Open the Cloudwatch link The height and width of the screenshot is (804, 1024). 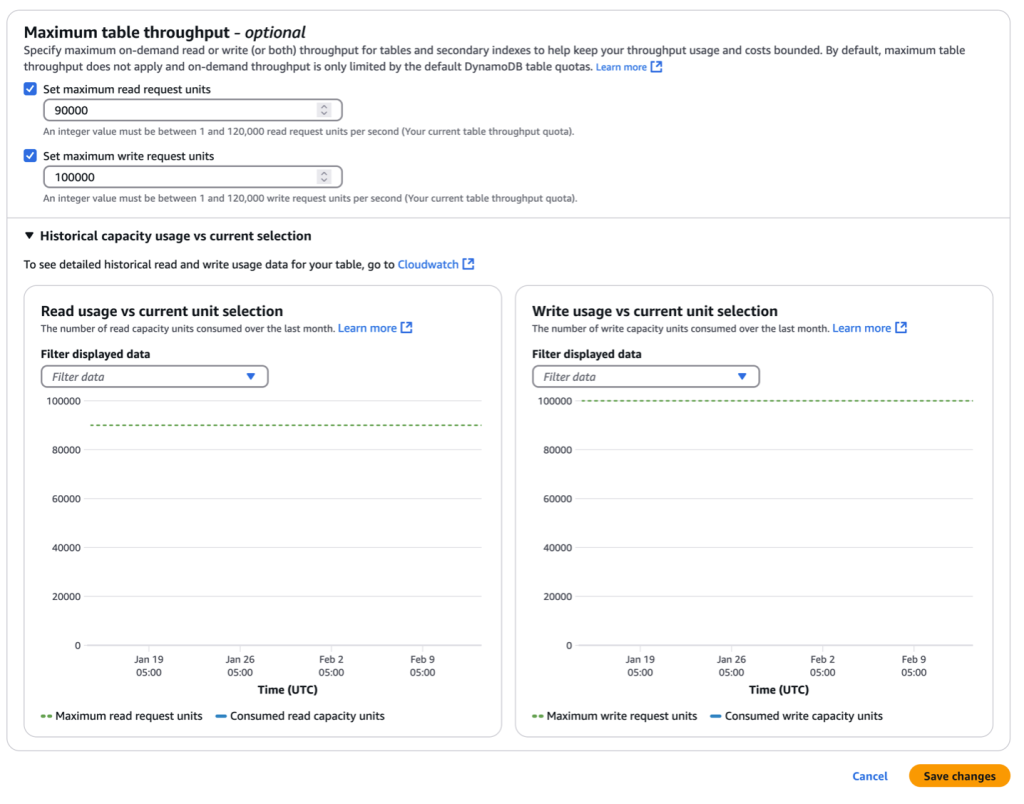tap(428, 265)
